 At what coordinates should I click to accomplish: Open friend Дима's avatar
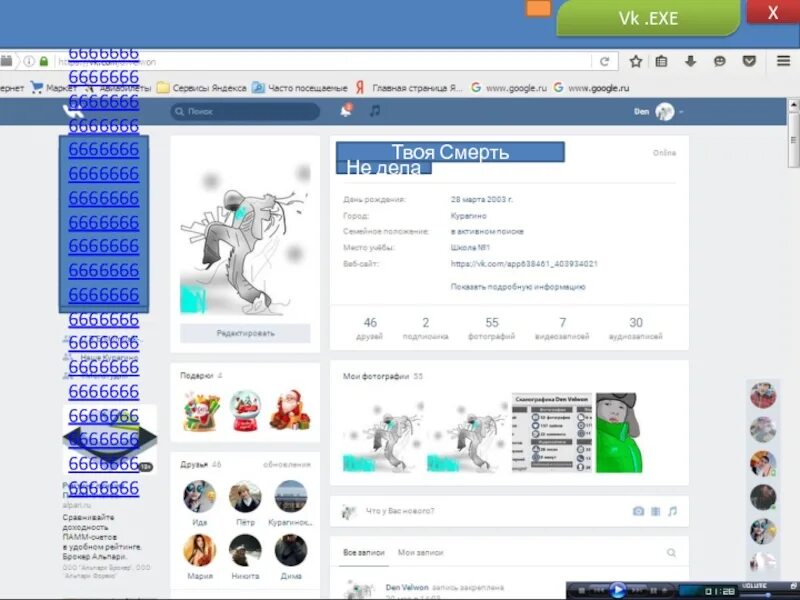click(291, 550)
